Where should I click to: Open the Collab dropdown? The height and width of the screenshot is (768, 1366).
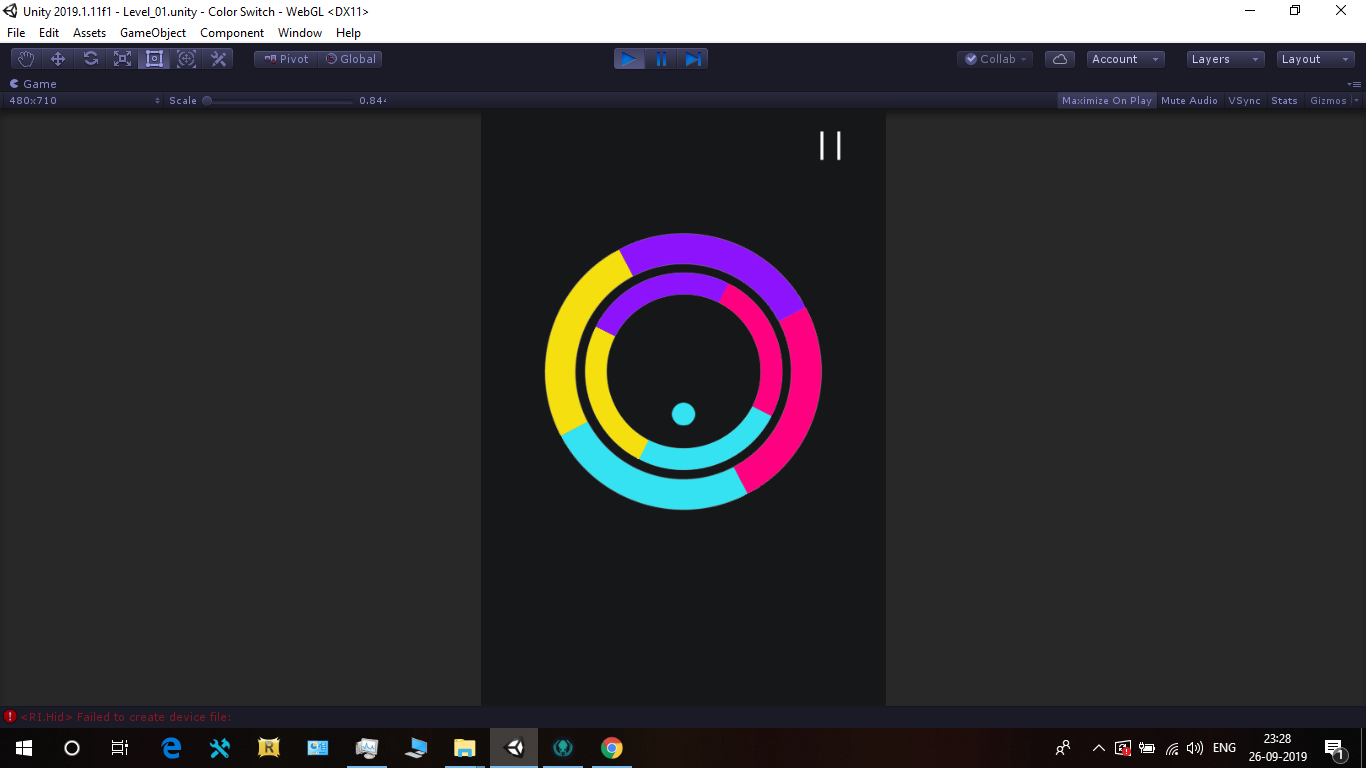[x=995, y=59]
